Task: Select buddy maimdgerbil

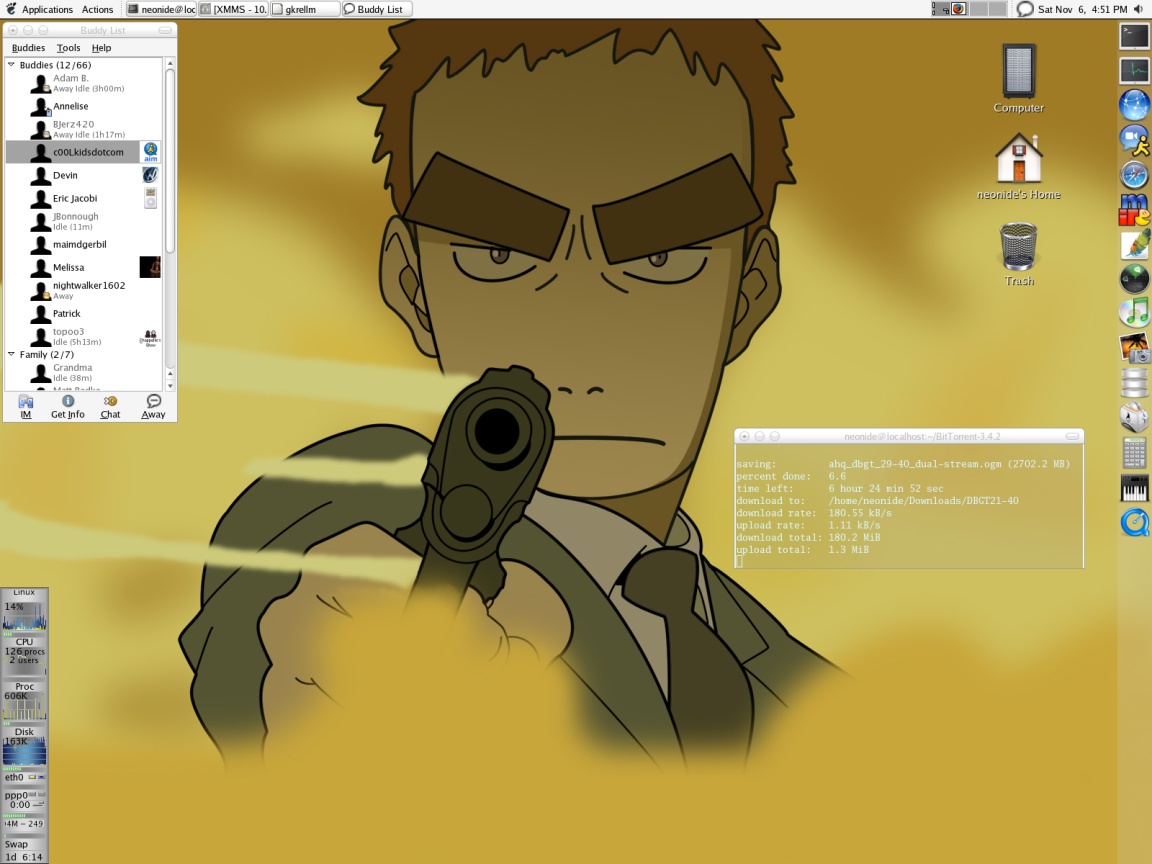Action: coord(84,244)
